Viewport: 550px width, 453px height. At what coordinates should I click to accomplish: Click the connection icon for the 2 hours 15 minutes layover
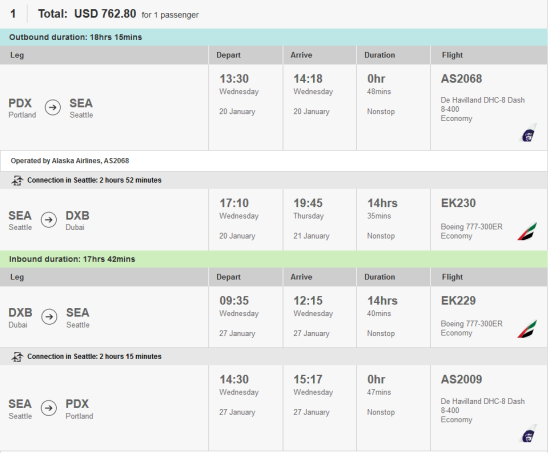coord(17,357)
